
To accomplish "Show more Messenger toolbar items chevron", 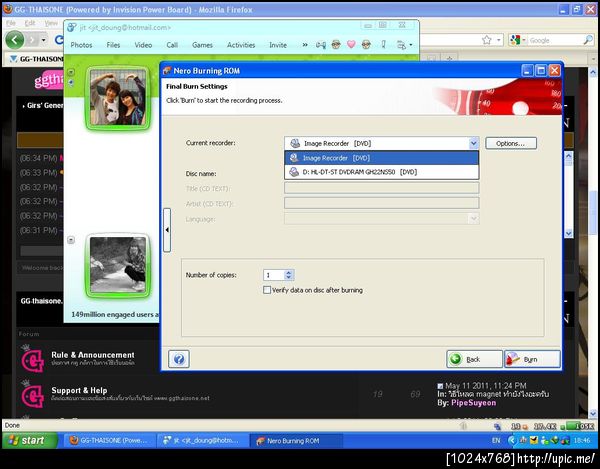I will pos(305,45).
